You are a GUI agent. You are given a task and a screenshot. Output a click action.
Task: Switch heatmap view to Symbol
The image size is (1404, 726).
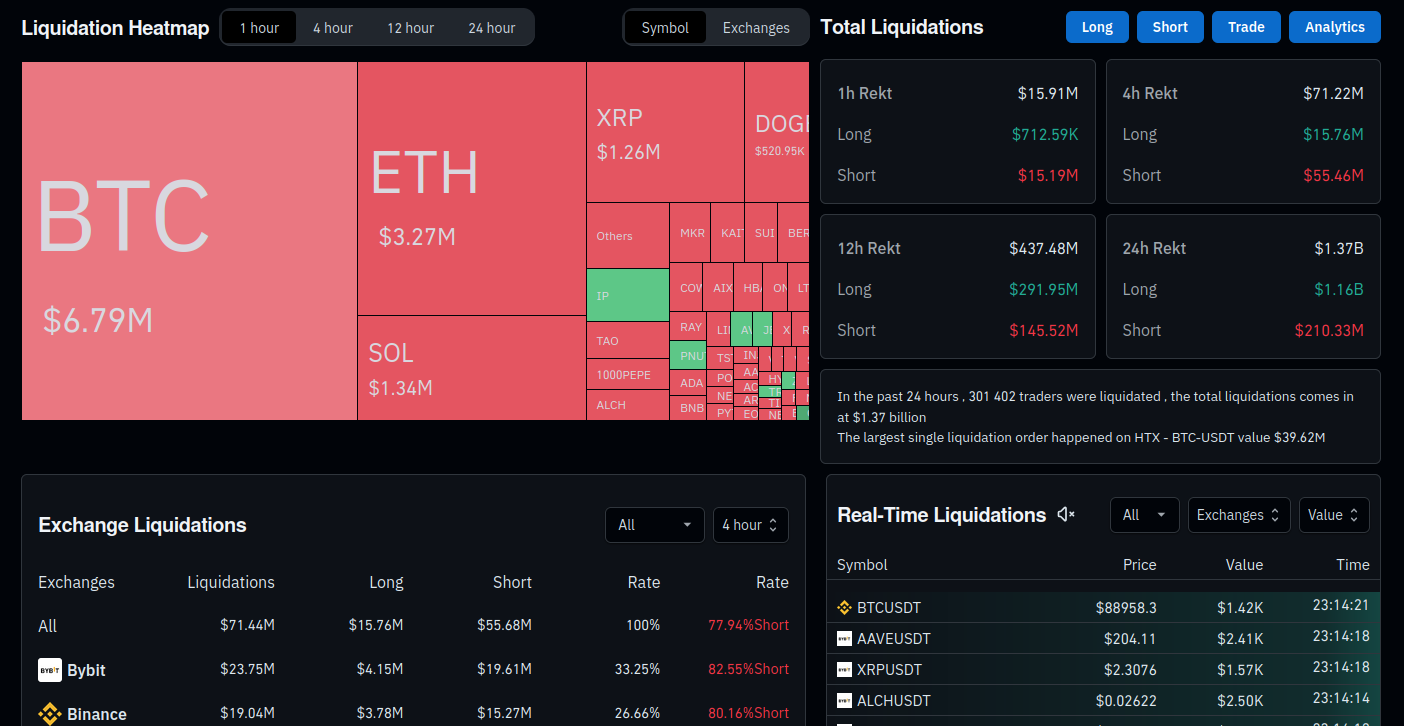point(665,28)
